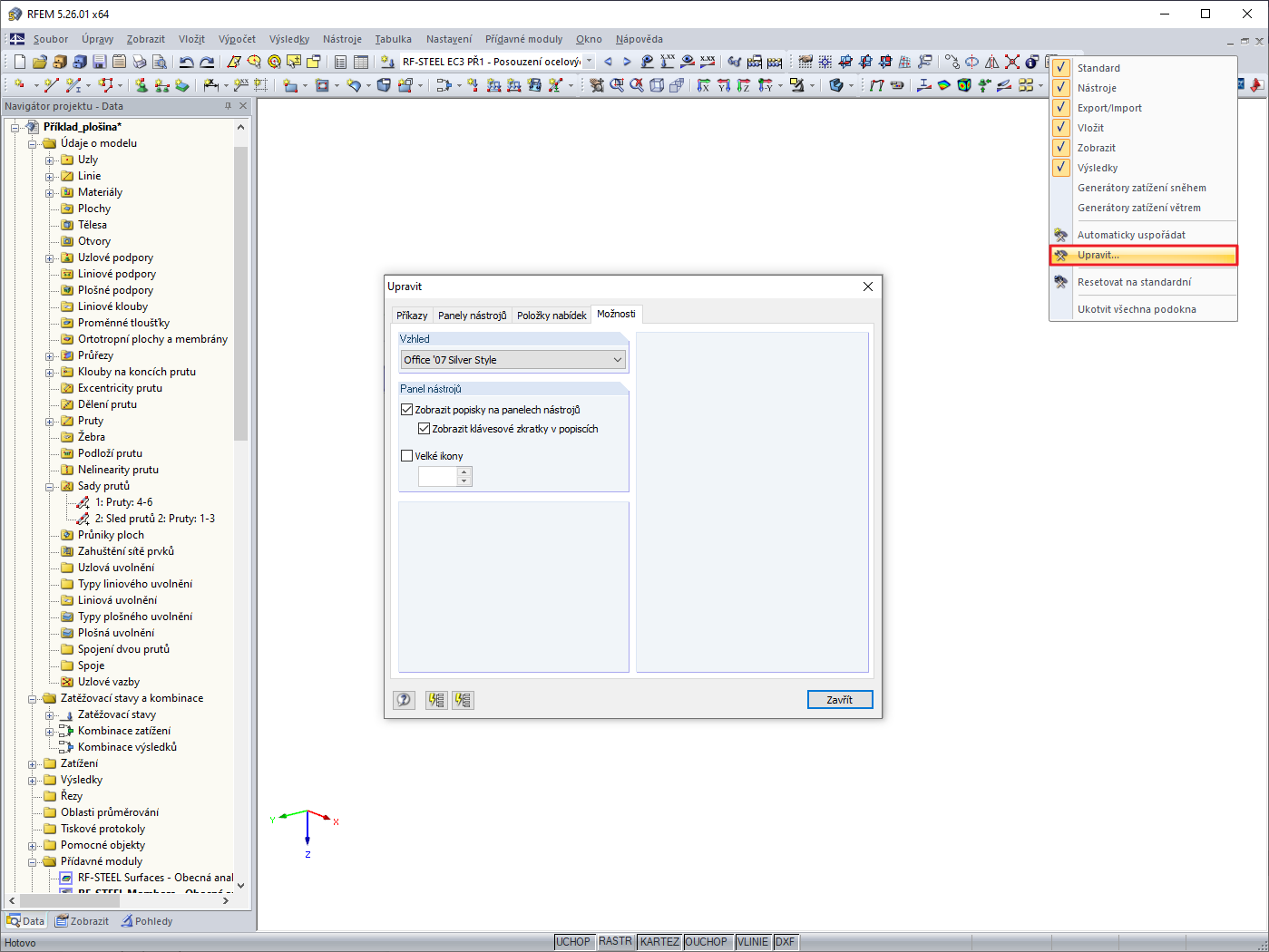Expand the Materiály tree node
This screenshot has width=1269, height=952.
click(50, 193)
